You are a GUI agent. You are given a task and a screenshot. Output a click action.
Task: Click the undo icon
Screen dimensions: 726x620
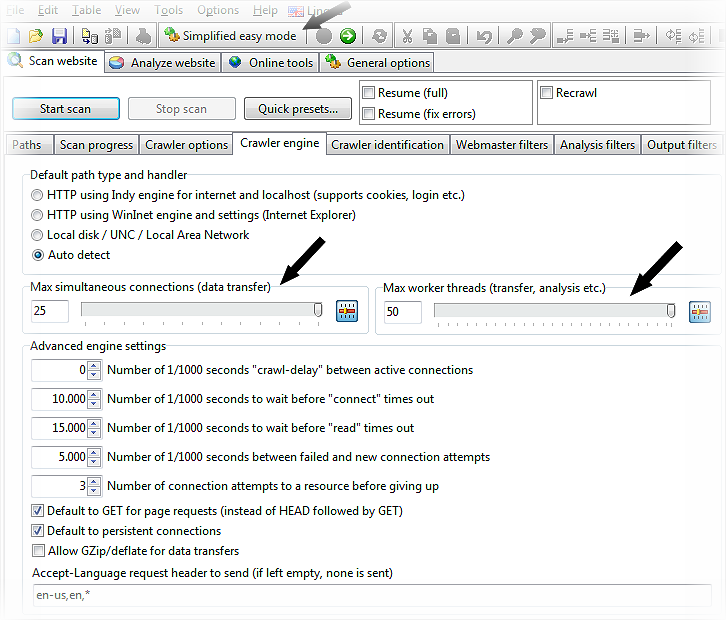point(484,36)
